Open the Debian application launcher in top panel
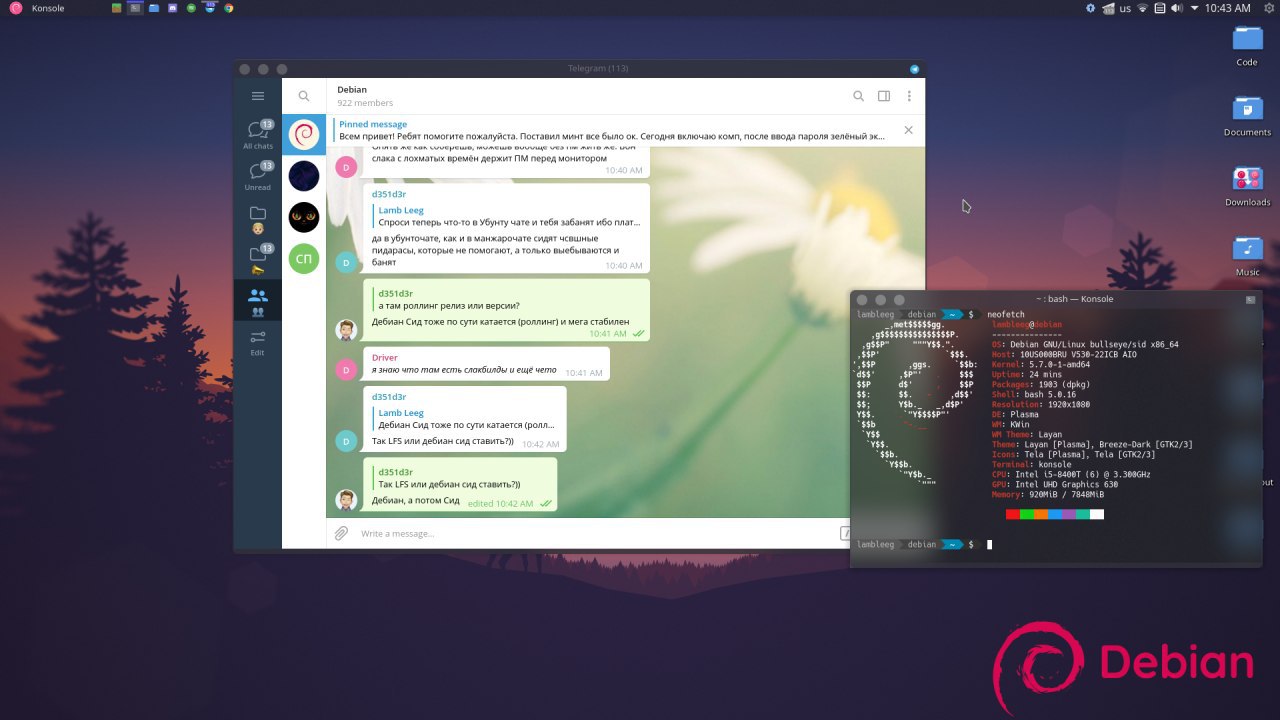This screenshot has height=720, width=1280. pos(15,8)
